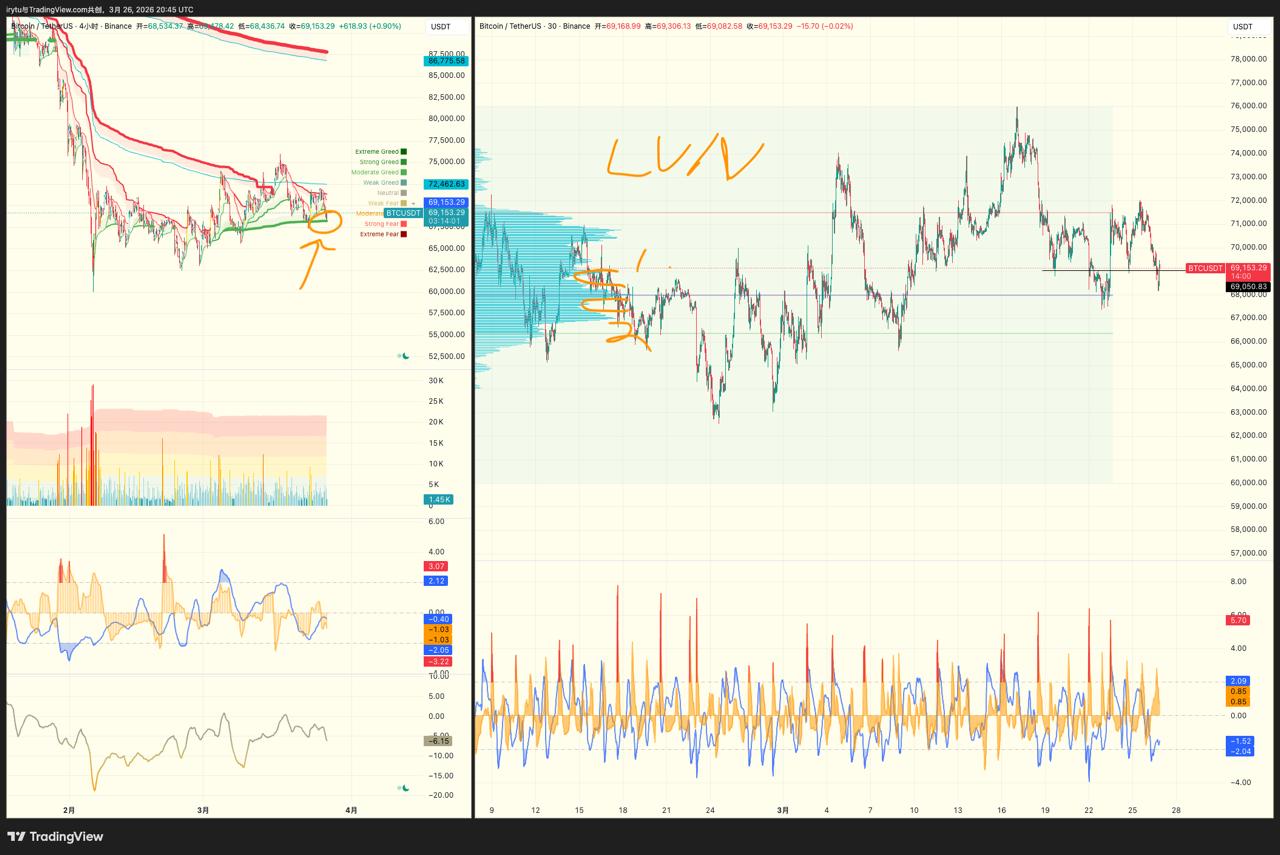Open the USDT currency selector on the right chart

pos(1242,26)
